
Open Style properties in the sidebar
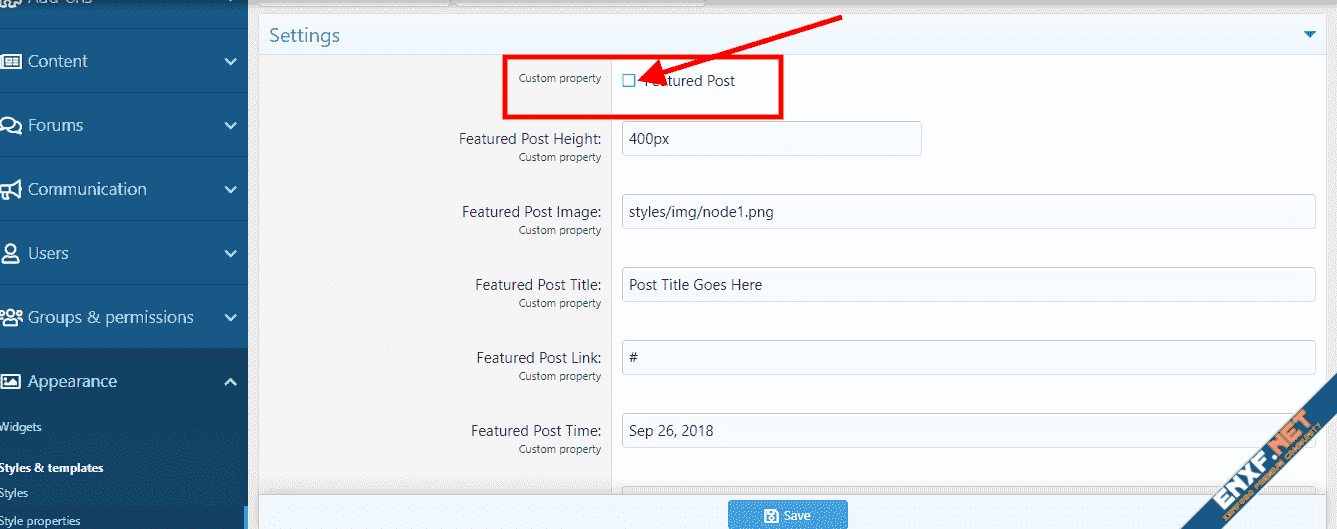tap(40, 520)
